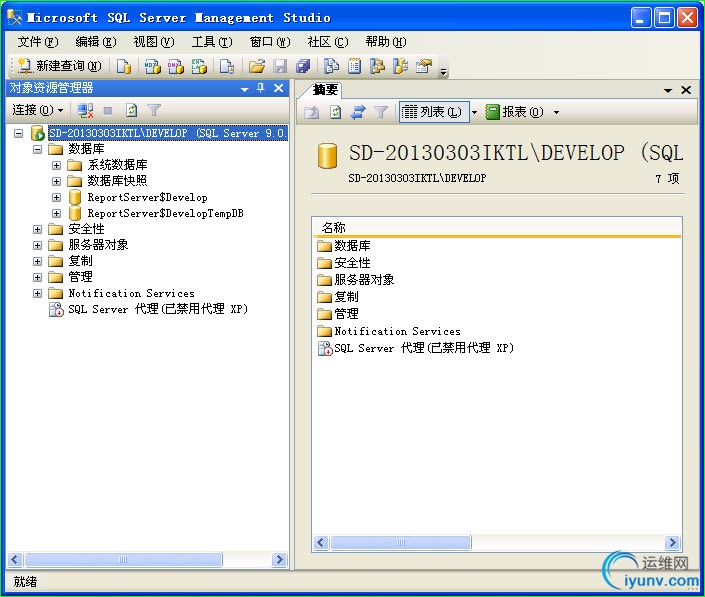Expand the 安全性 tree node

coord(37,230)
